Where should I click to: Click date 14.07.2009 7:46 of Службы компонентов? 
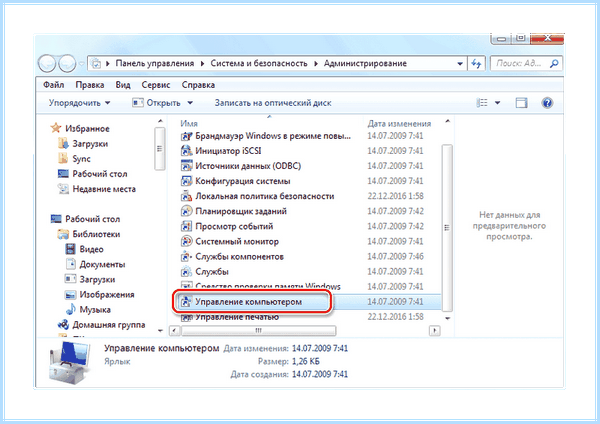395,256
